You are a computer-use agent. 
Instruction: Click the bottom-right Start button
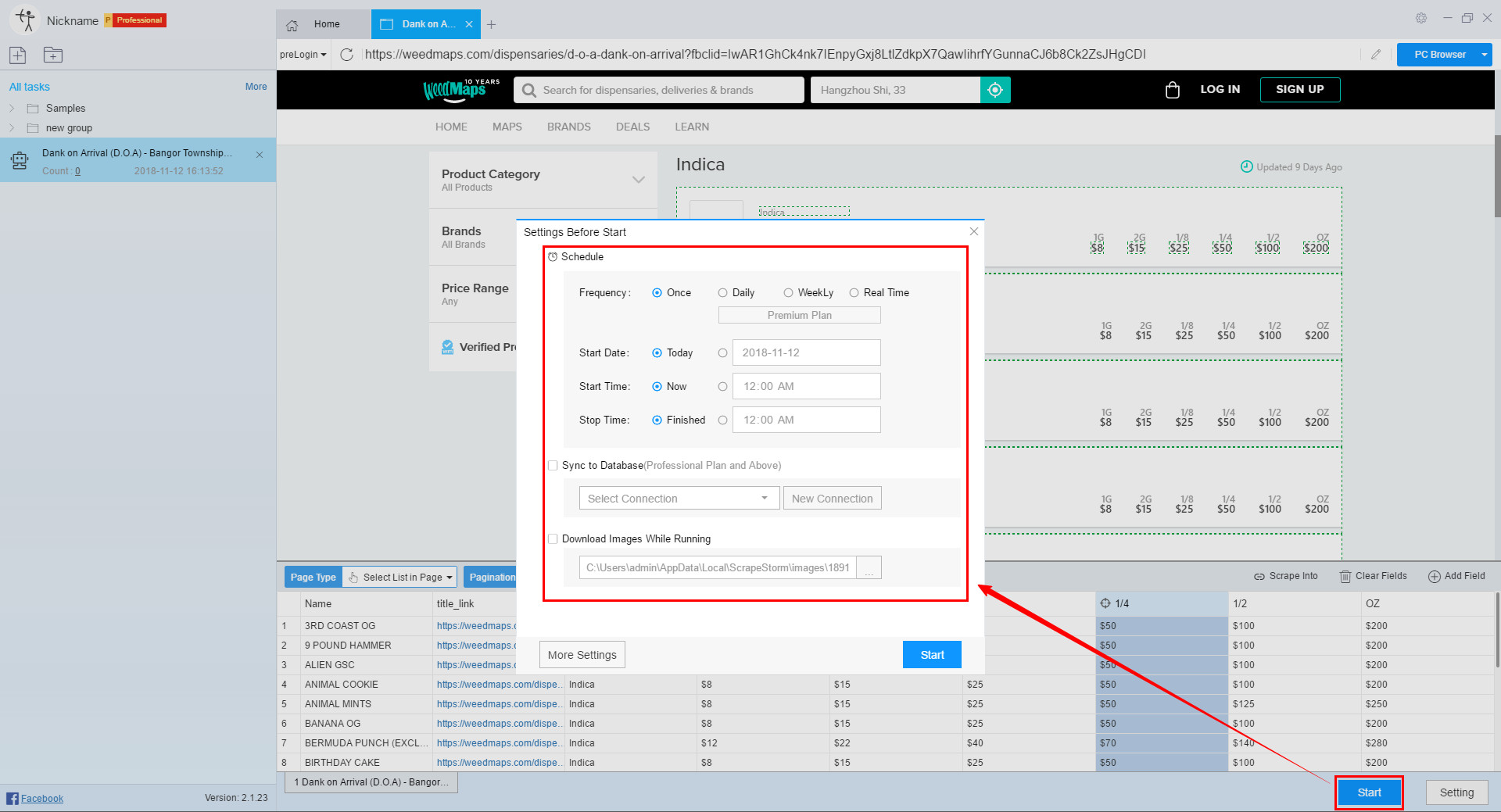1369,792
